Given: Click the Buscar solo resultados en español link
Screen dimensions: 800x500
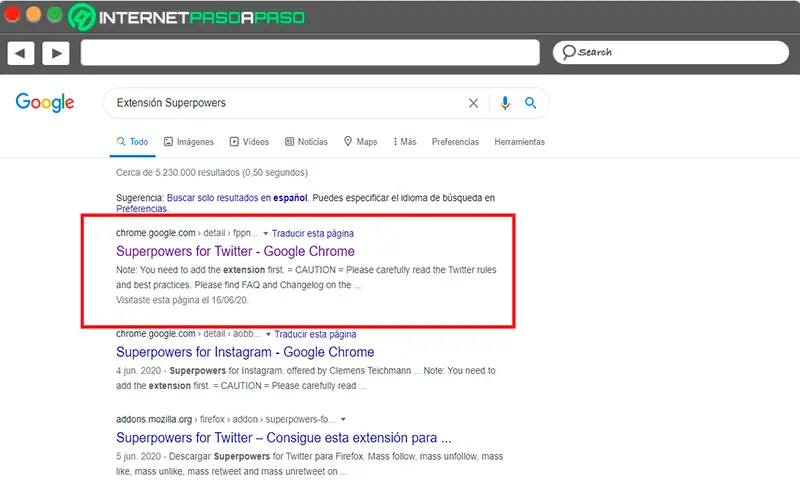Looking at the screenshot, I should (237, 198).
